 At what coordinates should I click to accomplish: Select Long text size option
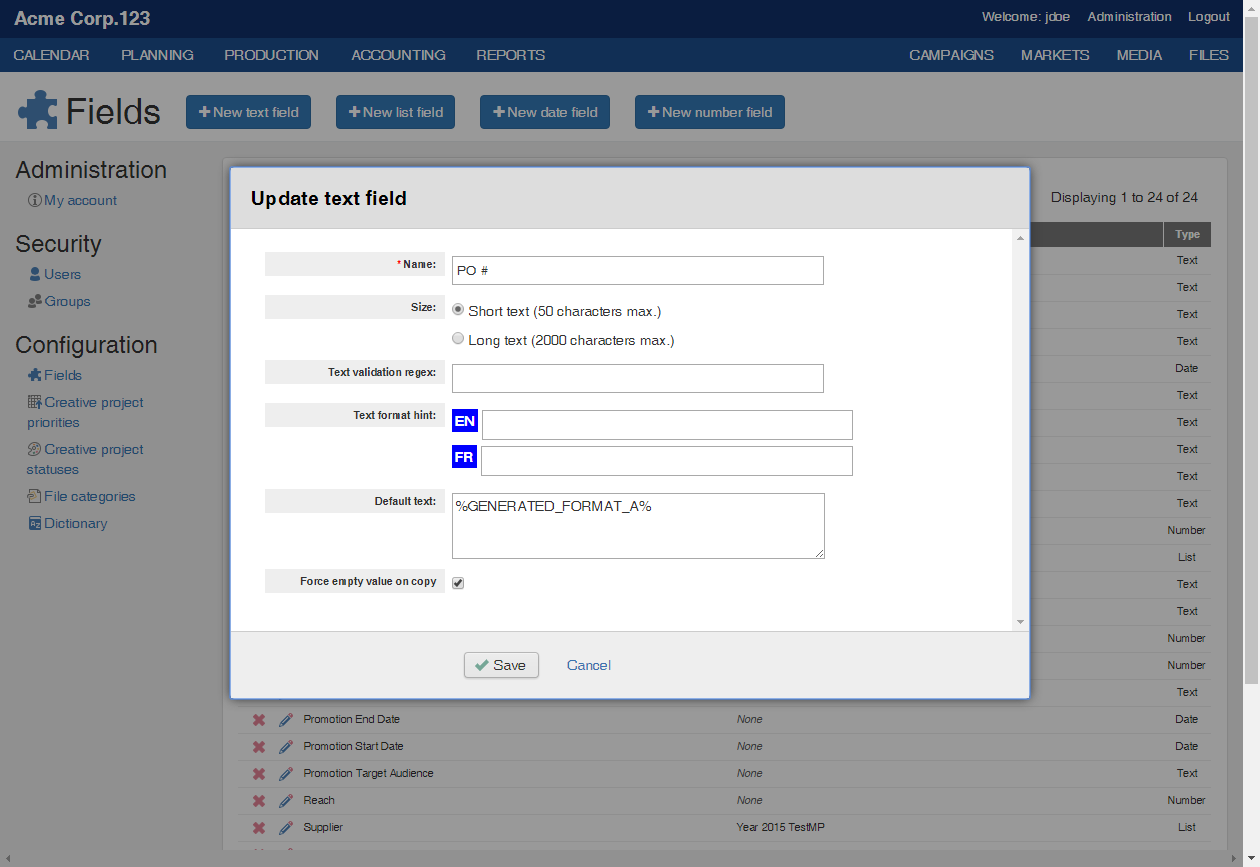(x=459, y=339)
